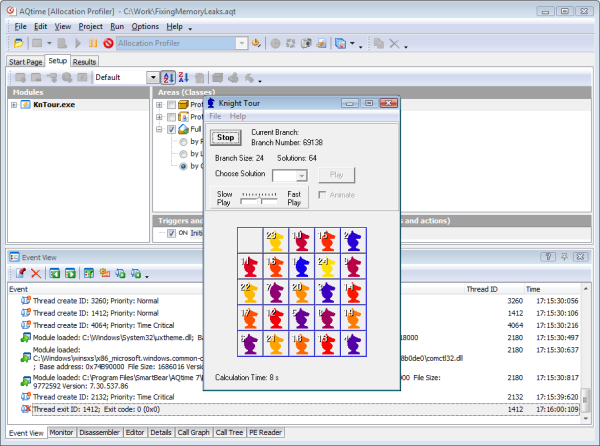
Task: Click the empty top-left board square
Action: [250, 240]
